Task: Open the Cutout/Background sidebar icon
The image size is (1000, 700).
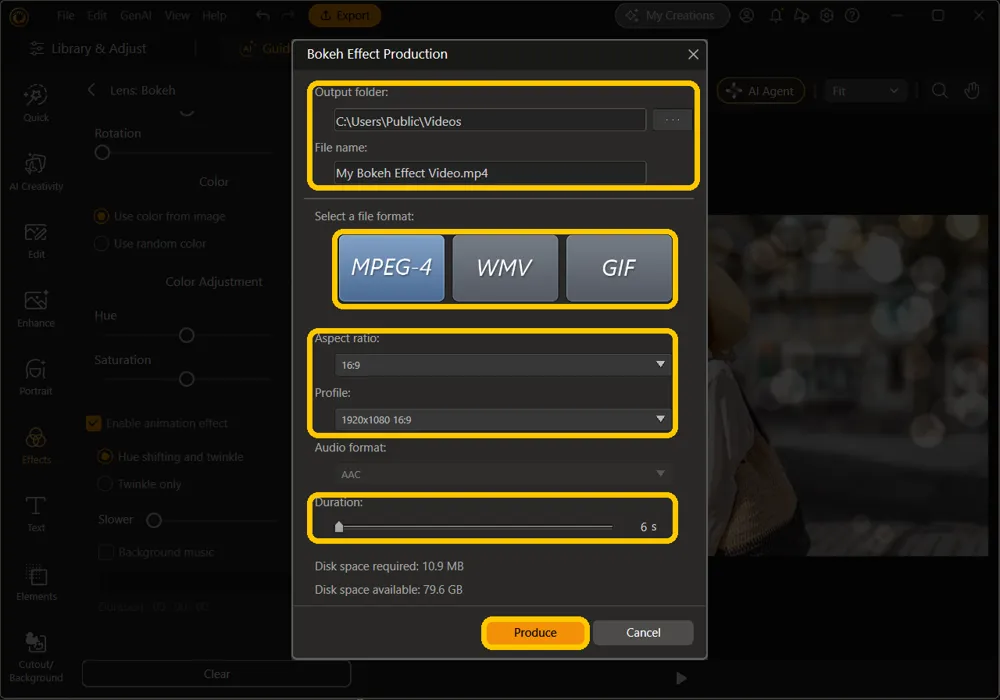Action: (36, 657)
